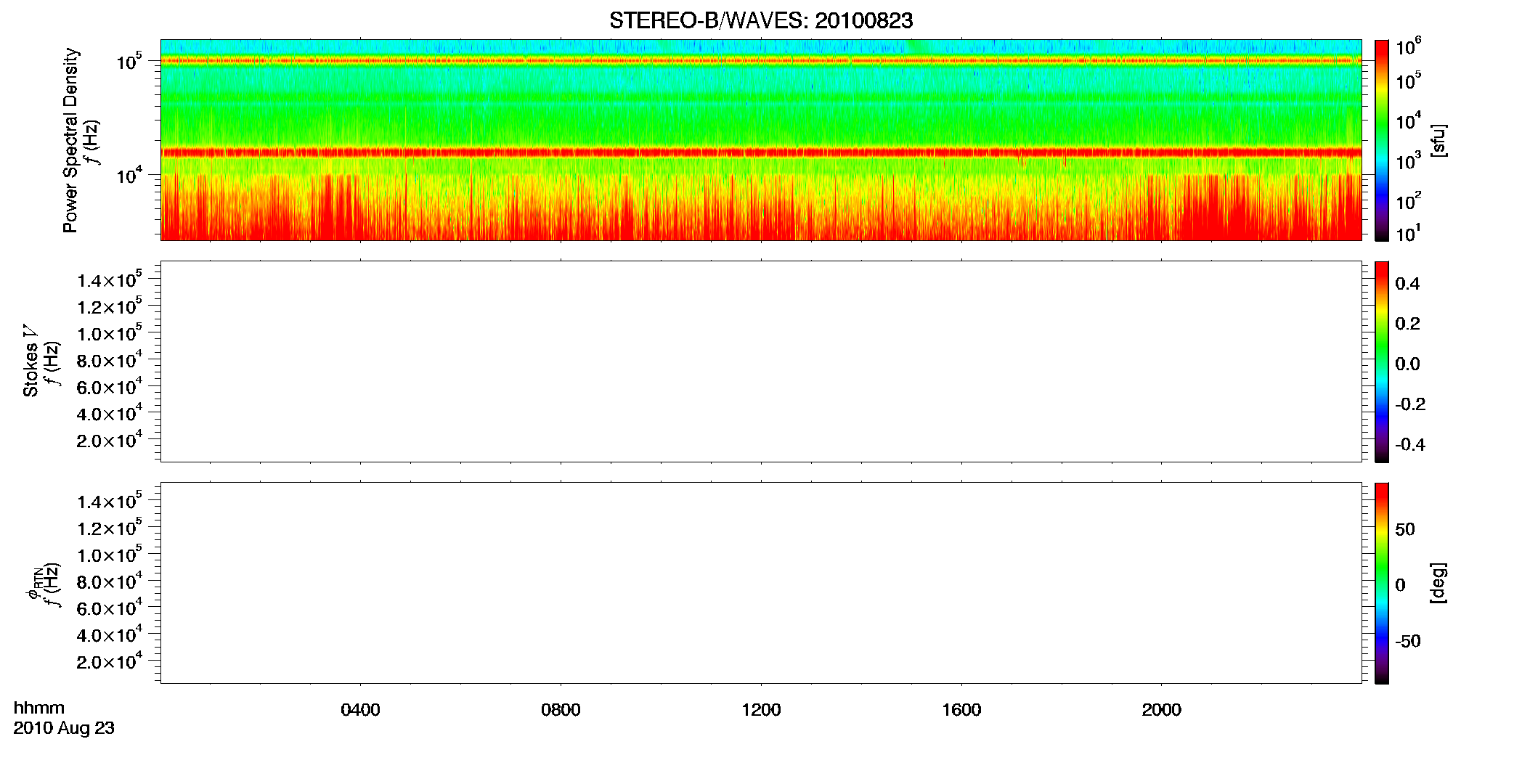
Task: Click the 1.4×10^5 tick of Stokes V panel
Action: (110, 279)
